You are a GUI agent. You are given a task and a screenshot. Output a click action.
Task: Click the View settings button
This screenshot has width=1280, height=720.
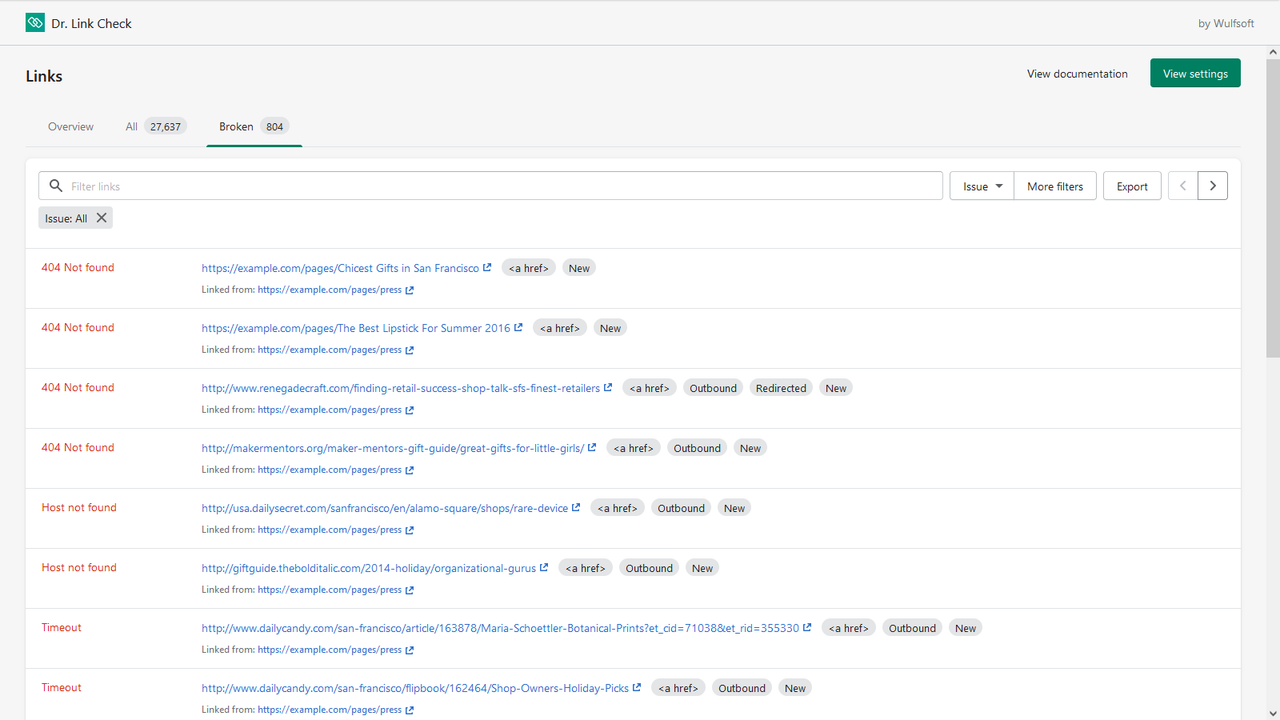tap(1195, 72)
